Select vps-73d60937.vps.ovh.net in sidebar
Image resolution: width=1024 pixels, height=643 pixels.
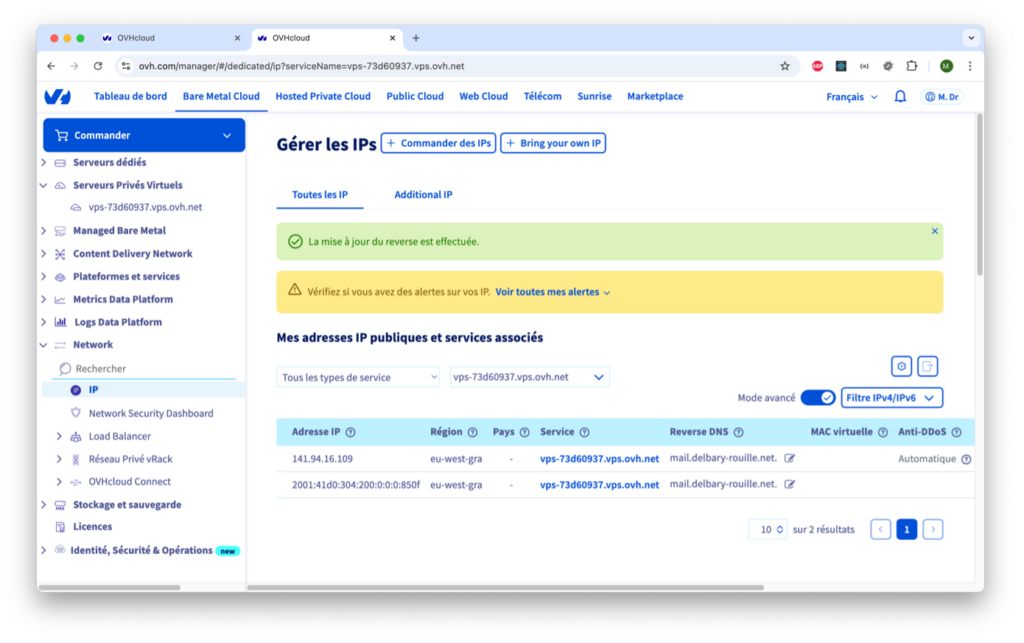[x=145, y=208]
